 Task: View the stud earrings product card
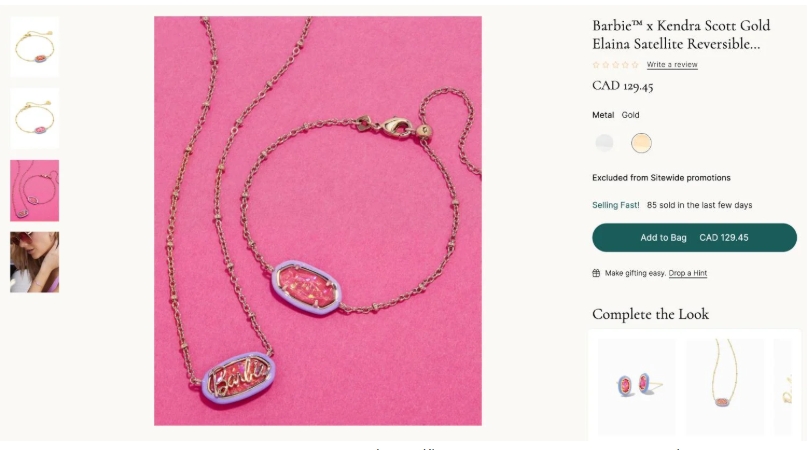637,386
